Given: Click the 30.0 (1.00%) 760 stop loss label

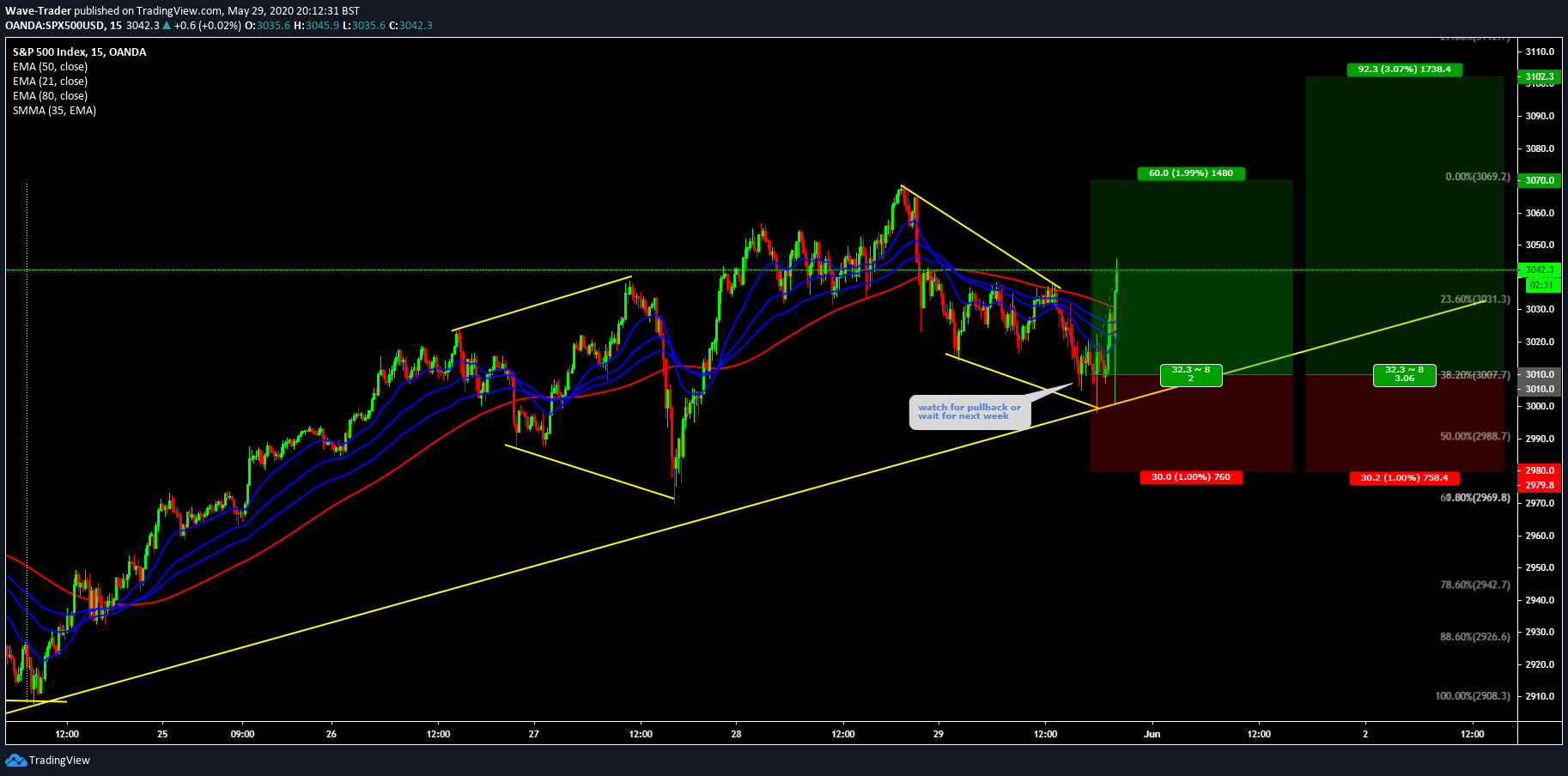Looking at the screenshot, I should (x=1191, y=477).
